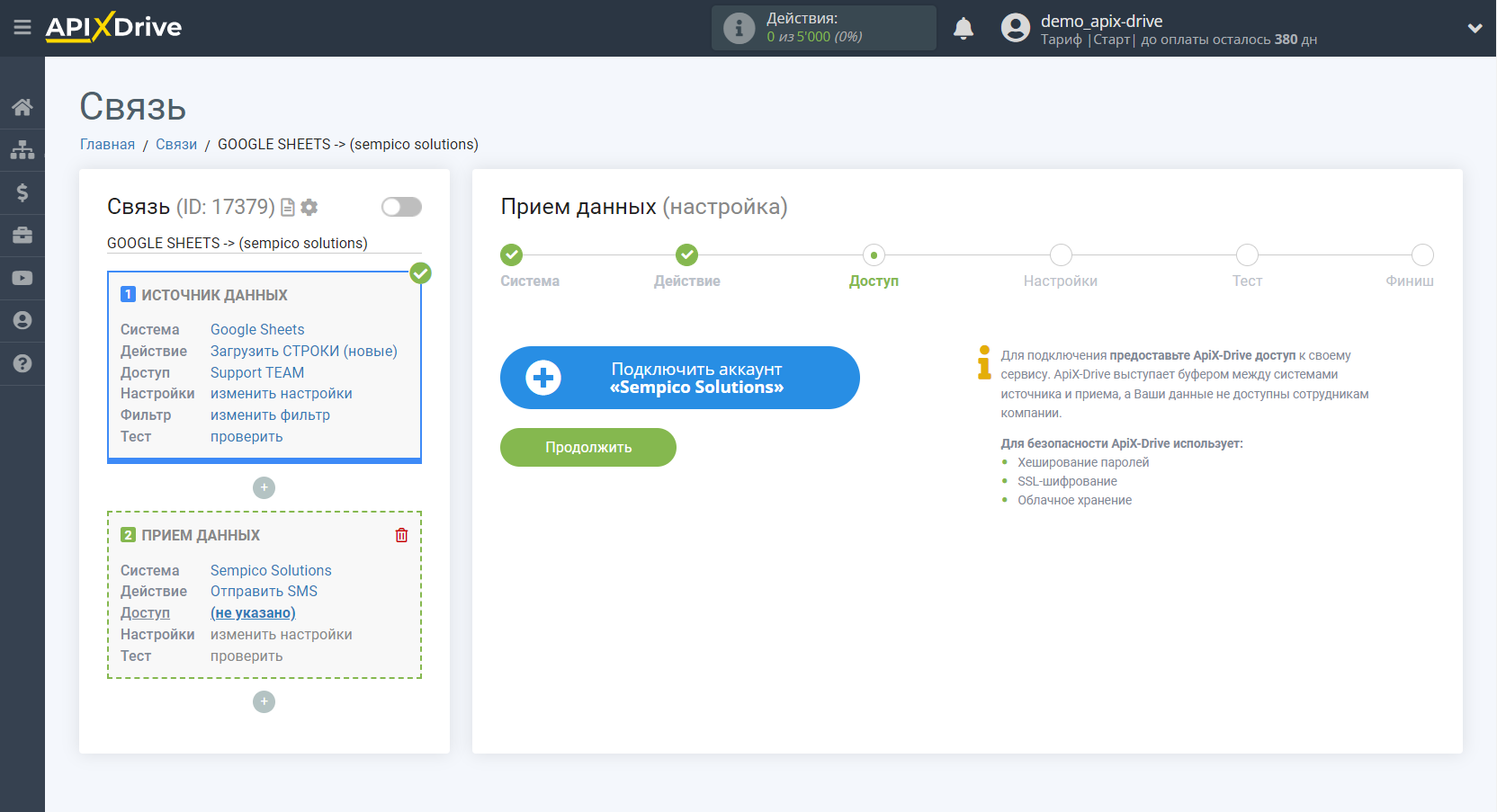
Task: Open Загрузить СТРОКИ (новые) action link
Action: point(304,351)
